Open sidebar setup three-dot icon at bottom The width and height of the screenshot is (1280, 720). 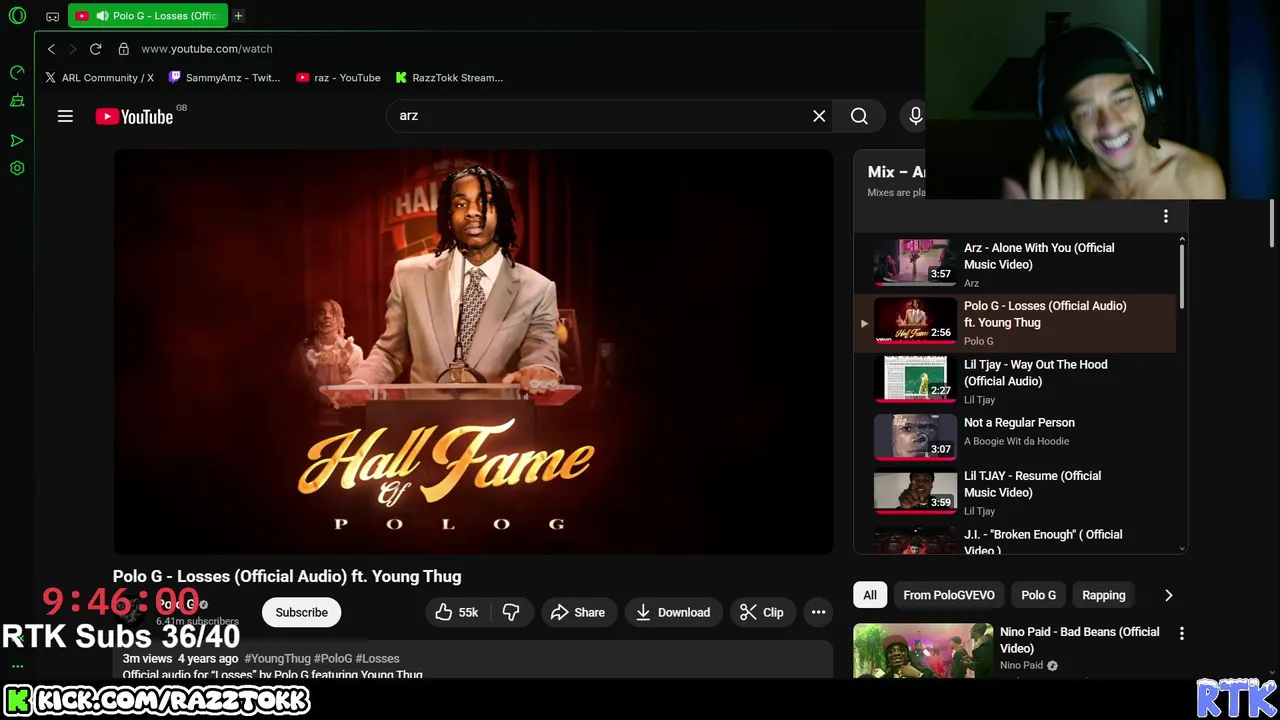(x=17, y=665)
